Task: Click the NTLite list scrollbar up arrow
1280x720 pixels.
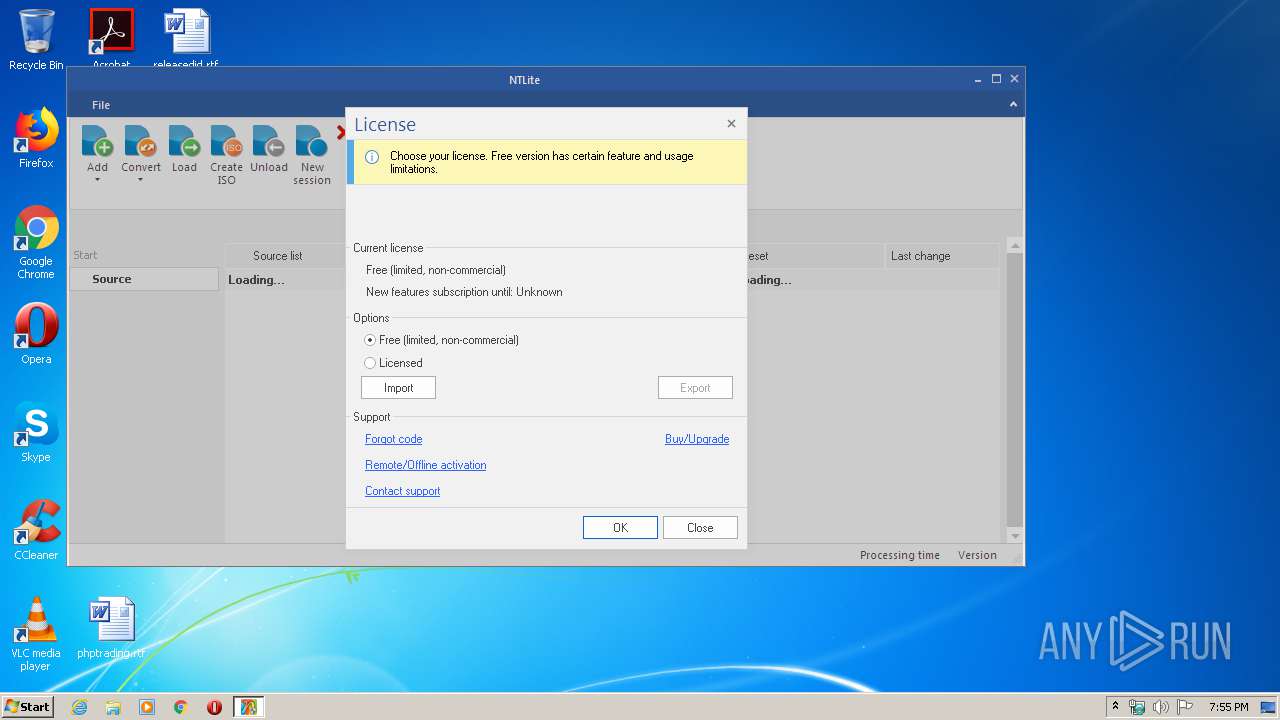Action: tap(1015, 246)
